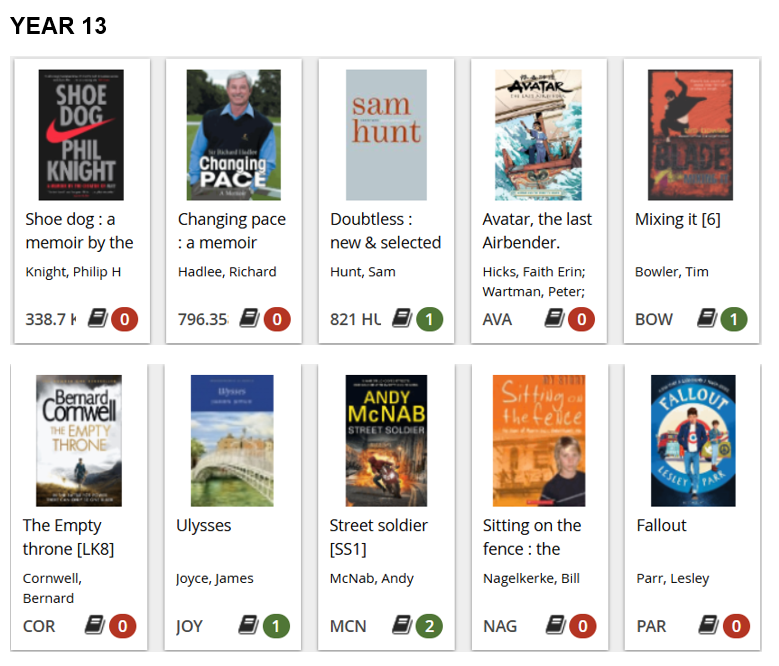
Task: Click green 2 availability badge on Street soldier
Action: 429,626
